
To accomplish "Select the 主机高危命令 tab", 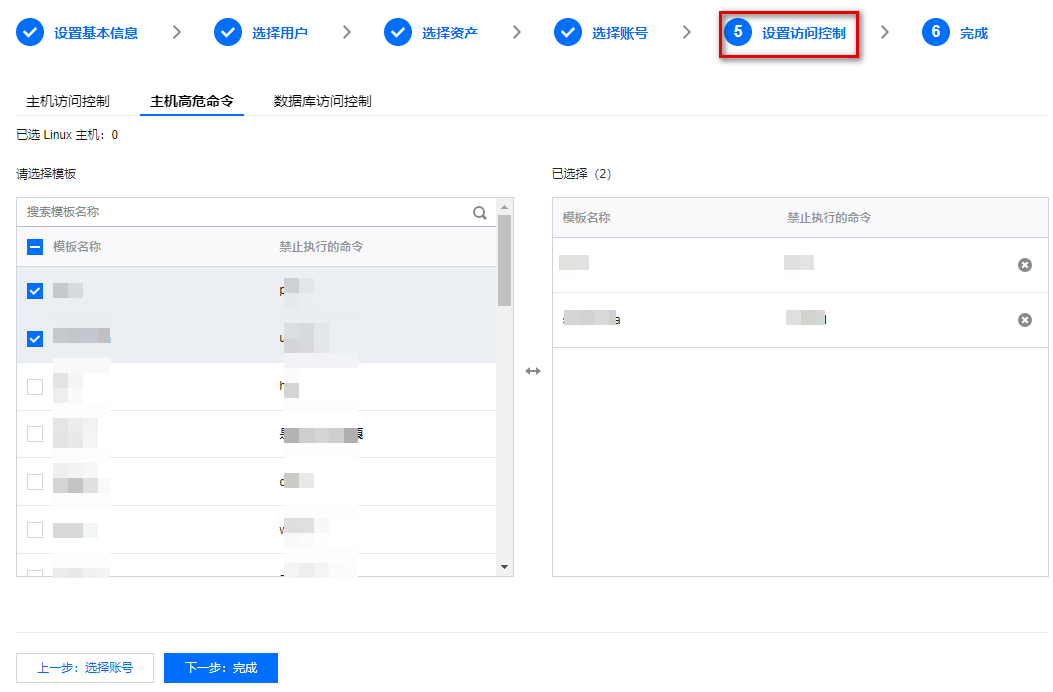I will (x=191, y=101).
